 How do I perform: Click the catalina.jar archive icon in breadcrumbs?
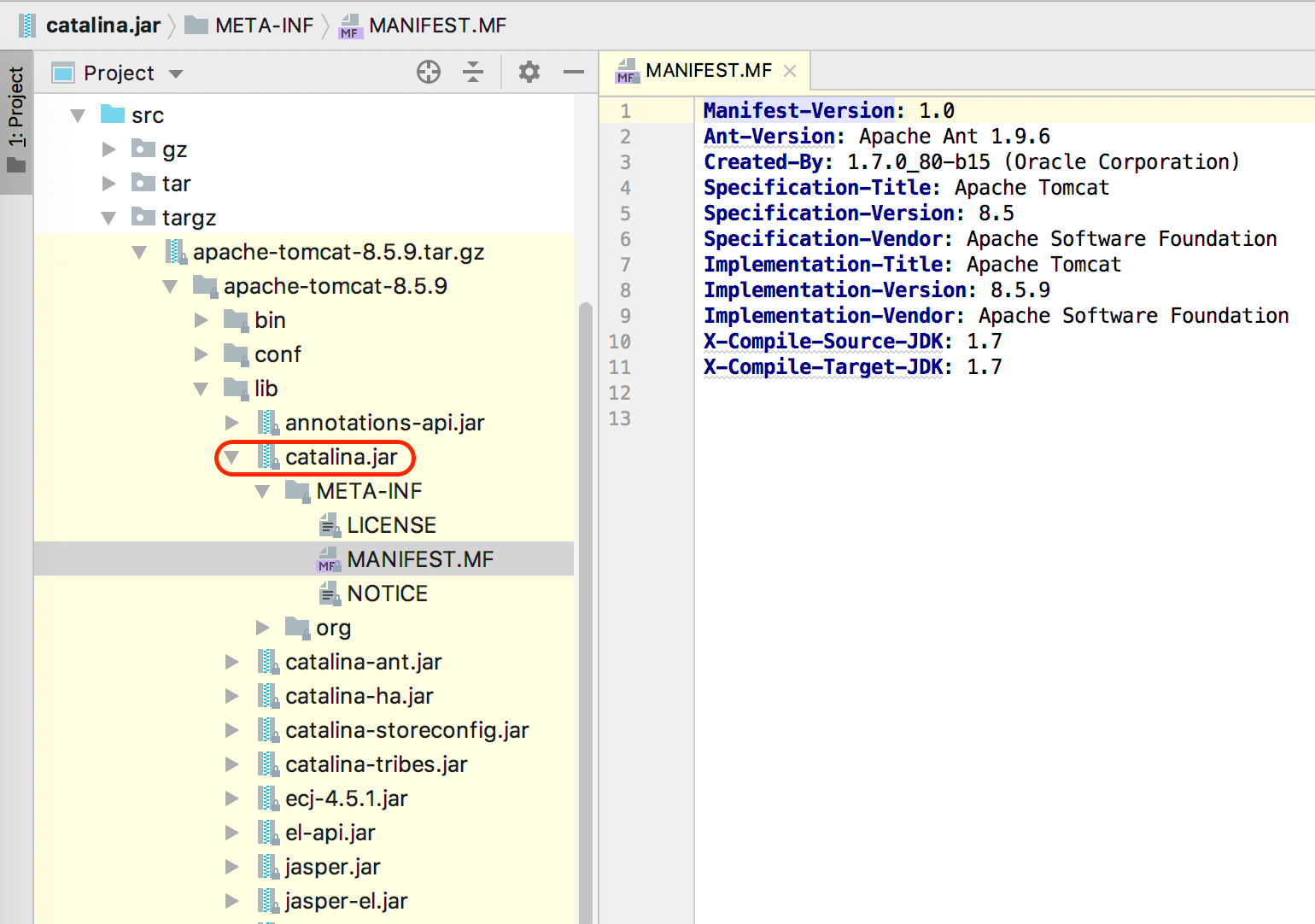coord(27,25)
